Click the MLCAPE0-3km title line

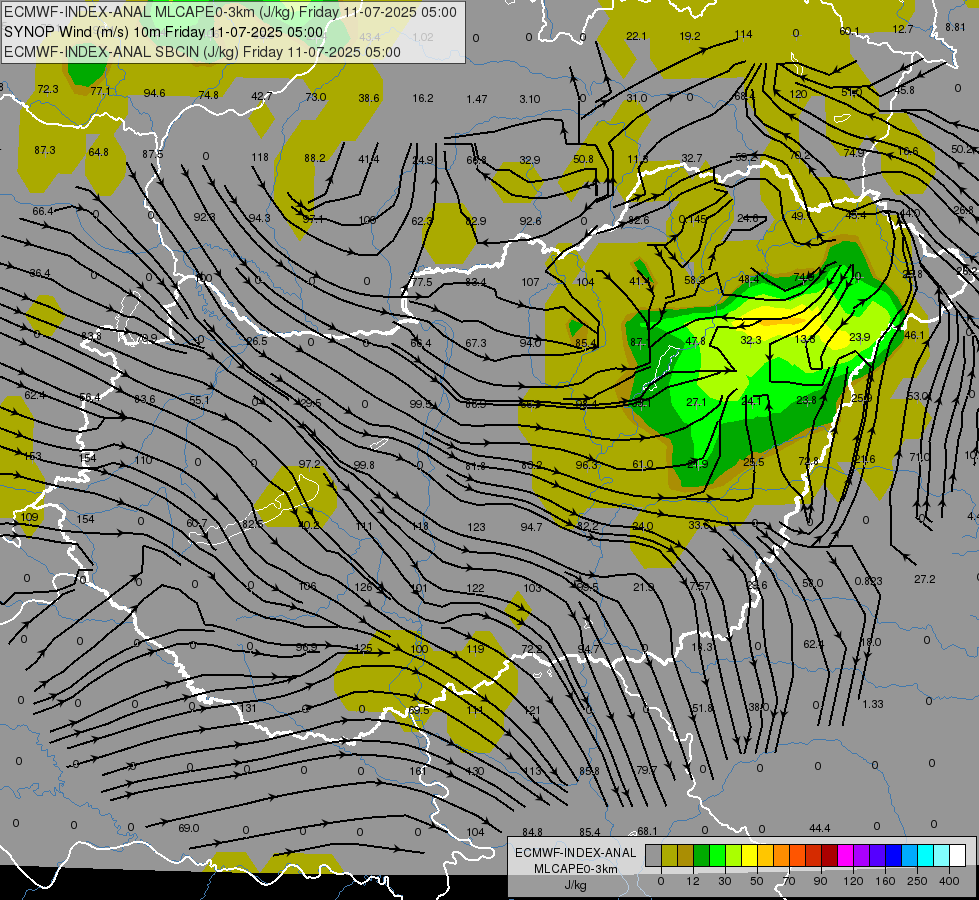(230, 12)
